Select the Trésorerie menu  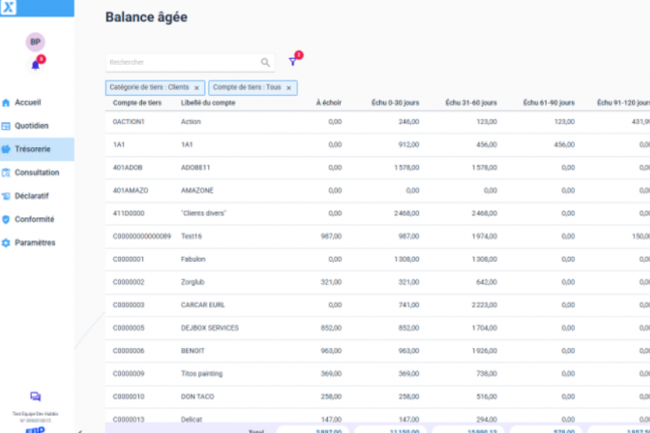pyautogui.click(x=33, y=149)
